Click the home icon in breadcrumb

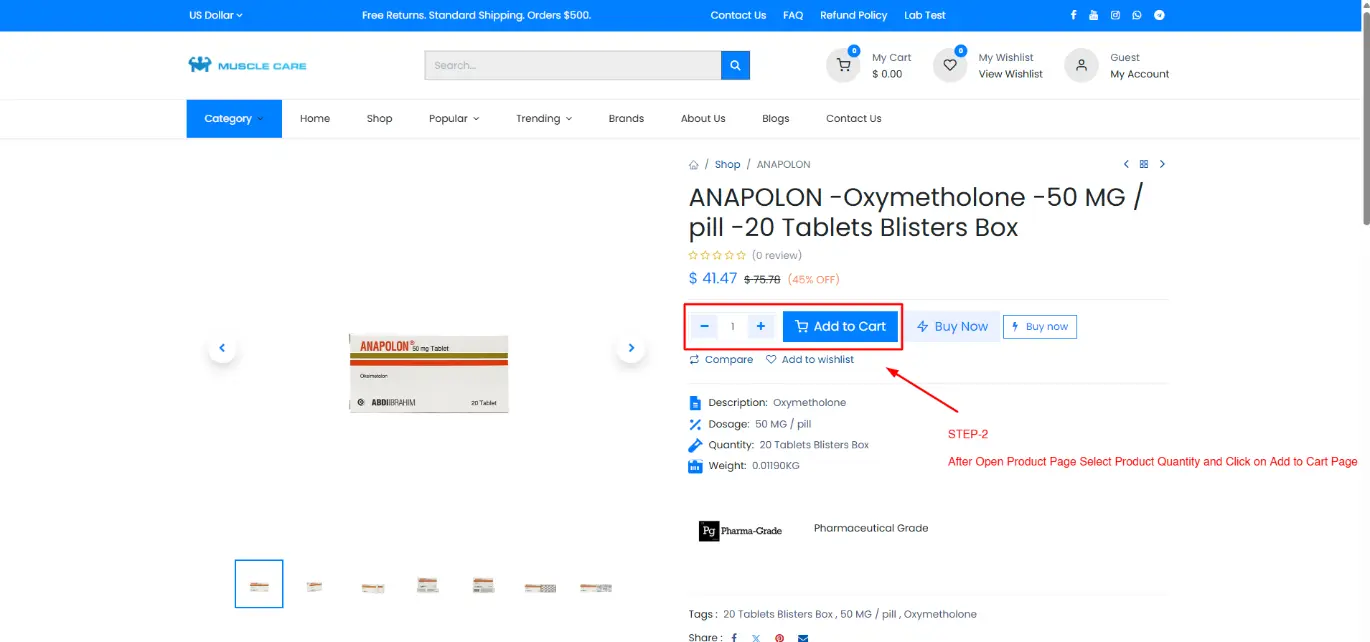pos(694,165)
